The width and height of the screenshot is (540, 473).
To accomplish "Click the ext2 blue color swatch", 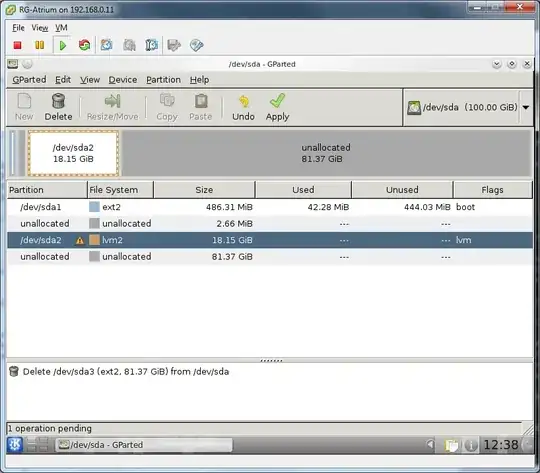I will point(94,207).
